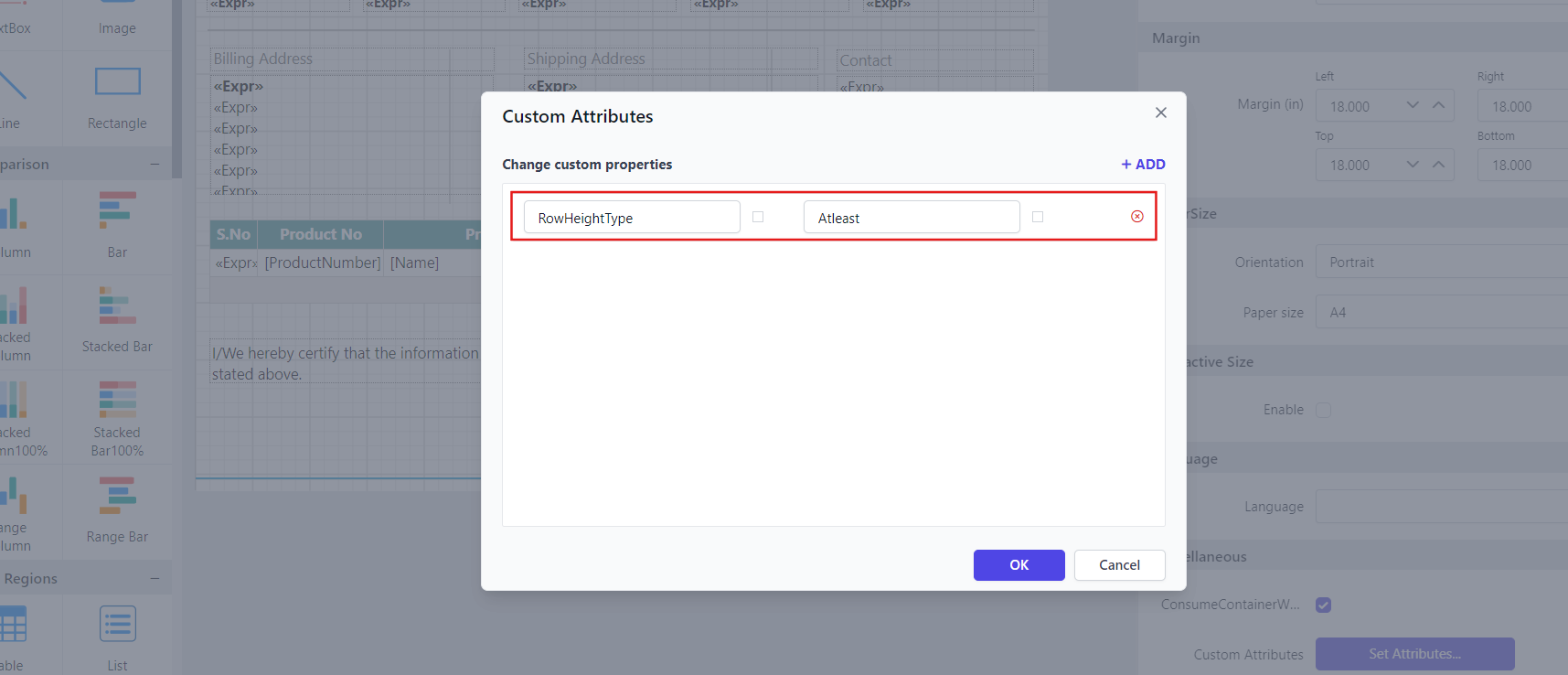Edit the Atleast value field
Viewport: 1568px width, 675px height.
[x=912, y=218]
